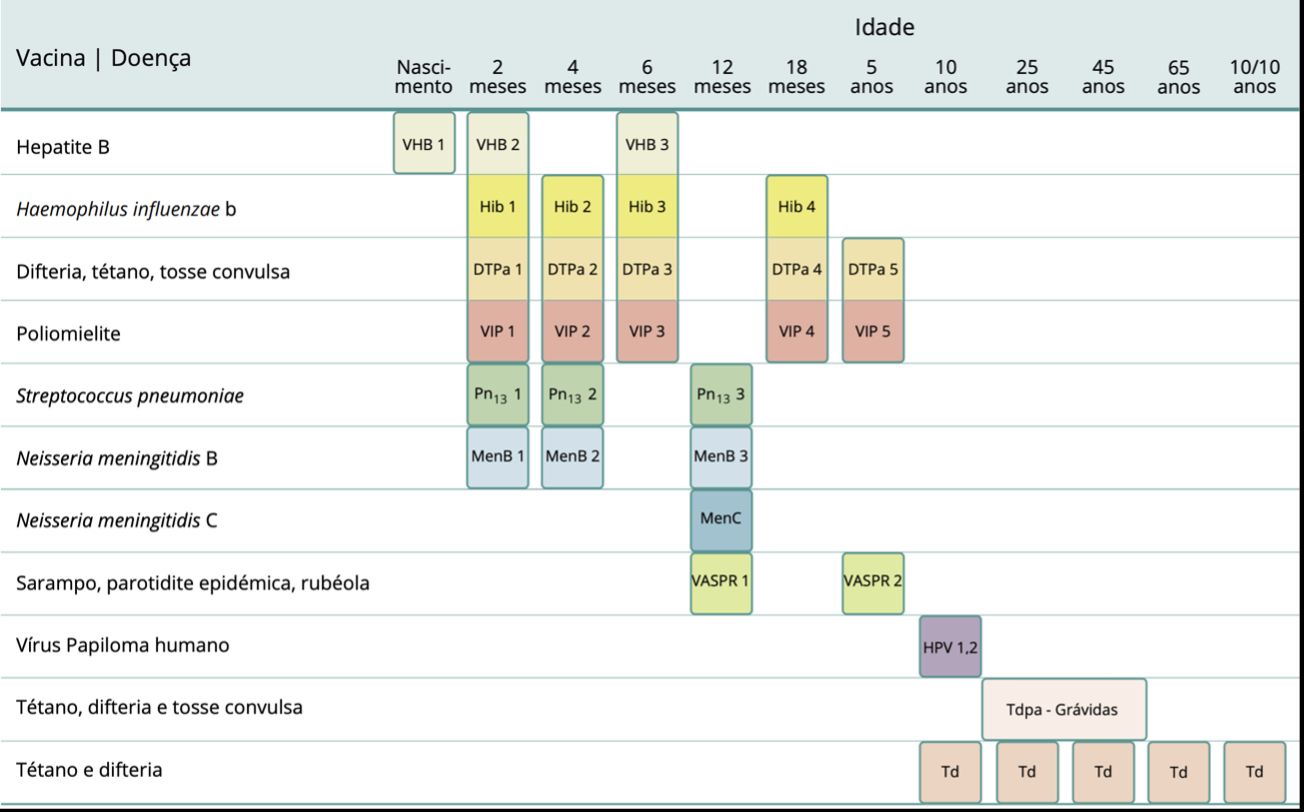Click the purple HPV 1,2 box
1304x812 pixels.
[x=950, y=646]
